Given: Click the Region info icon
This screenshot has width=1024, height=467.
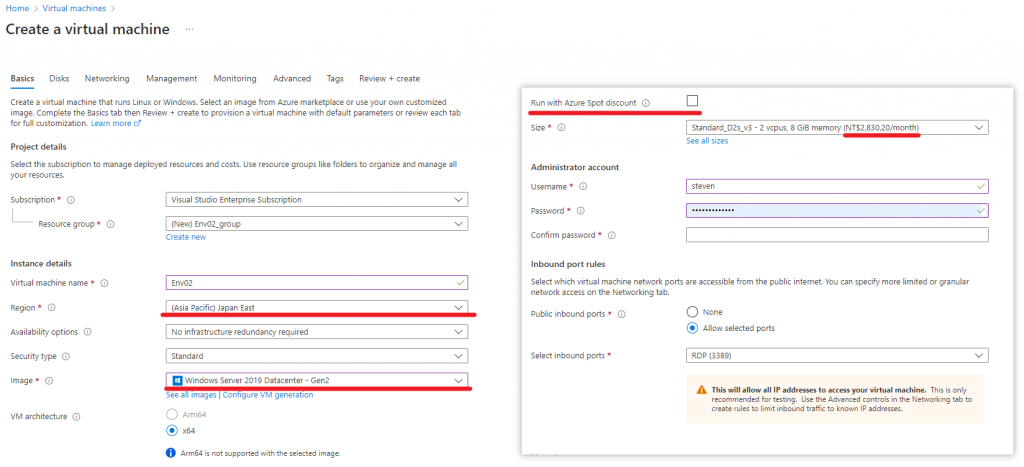Looking at the screenshot, I should point(52,307).
